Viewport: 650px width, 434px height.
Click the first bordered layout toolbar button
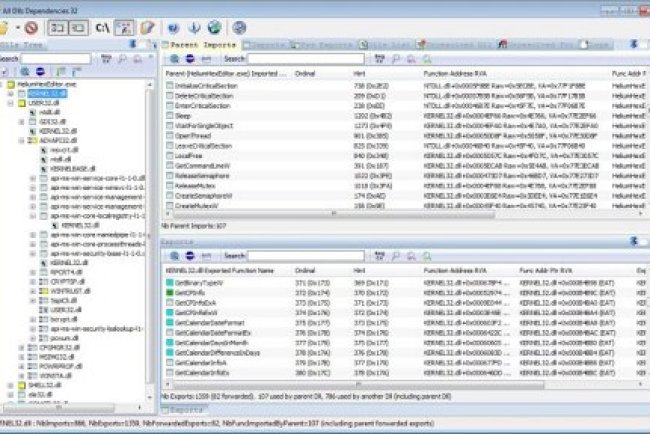click(58, 28)
